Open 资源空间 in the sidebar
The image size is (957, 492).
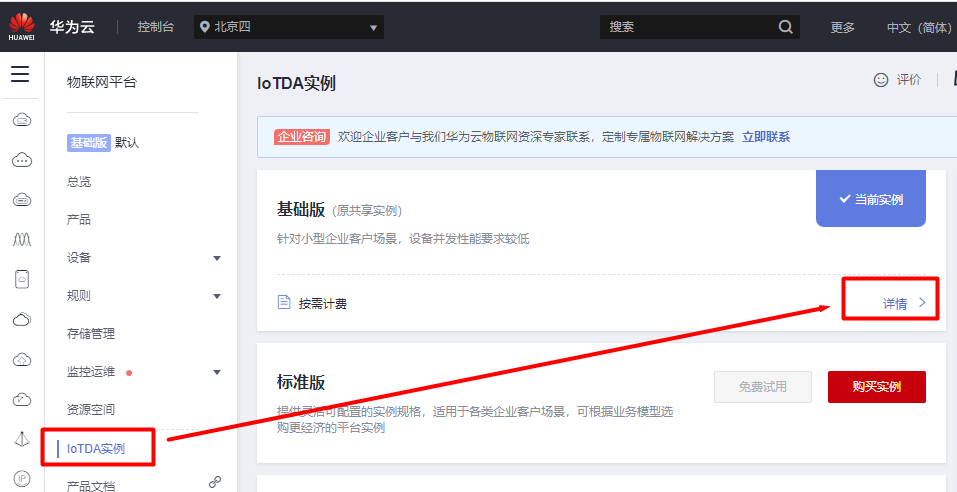click(91, 410)
